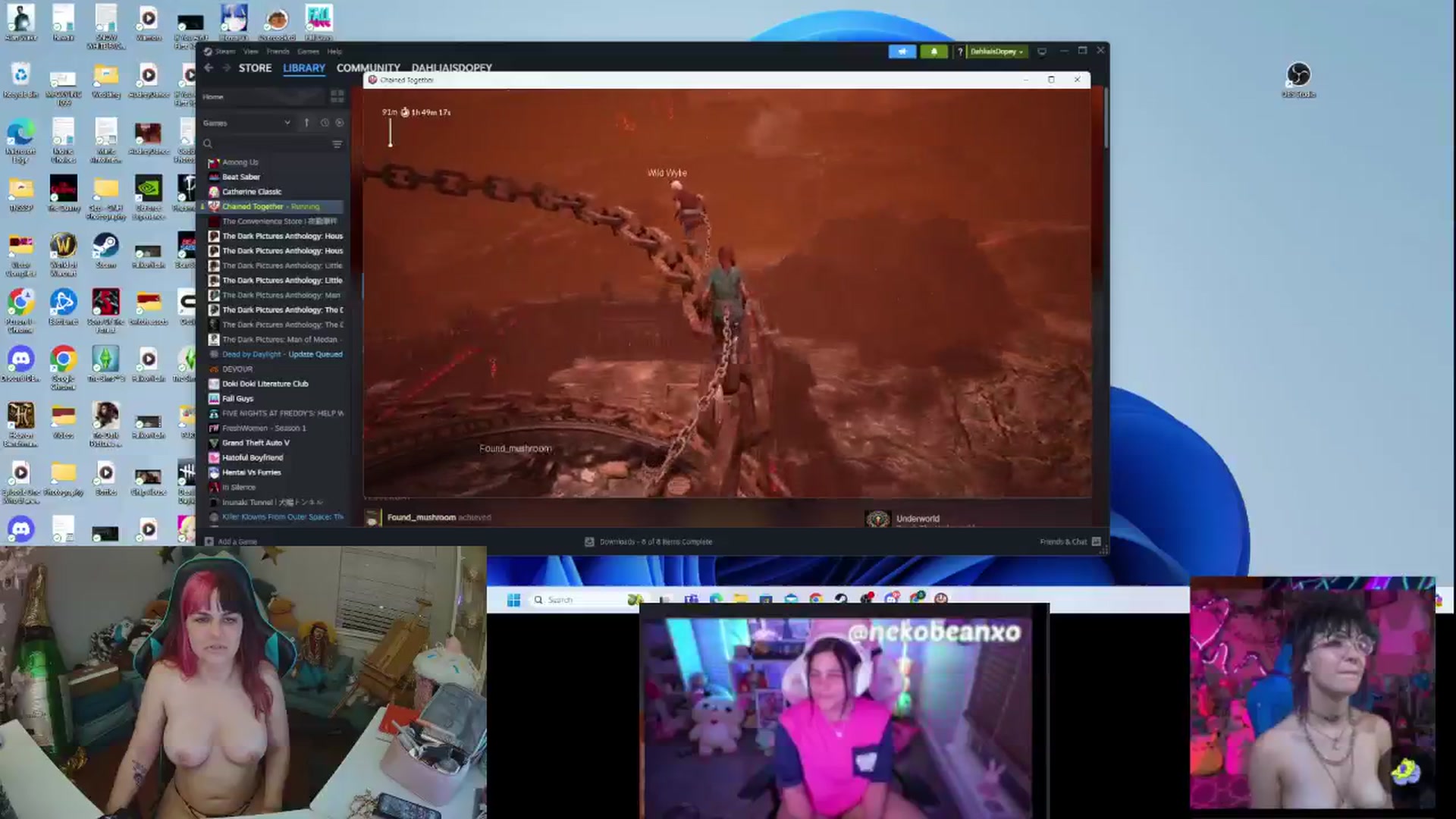Open the DahliaIsDopey account dropdown
The width and height of the screenshot is (1456, 819).
point(996,52)
